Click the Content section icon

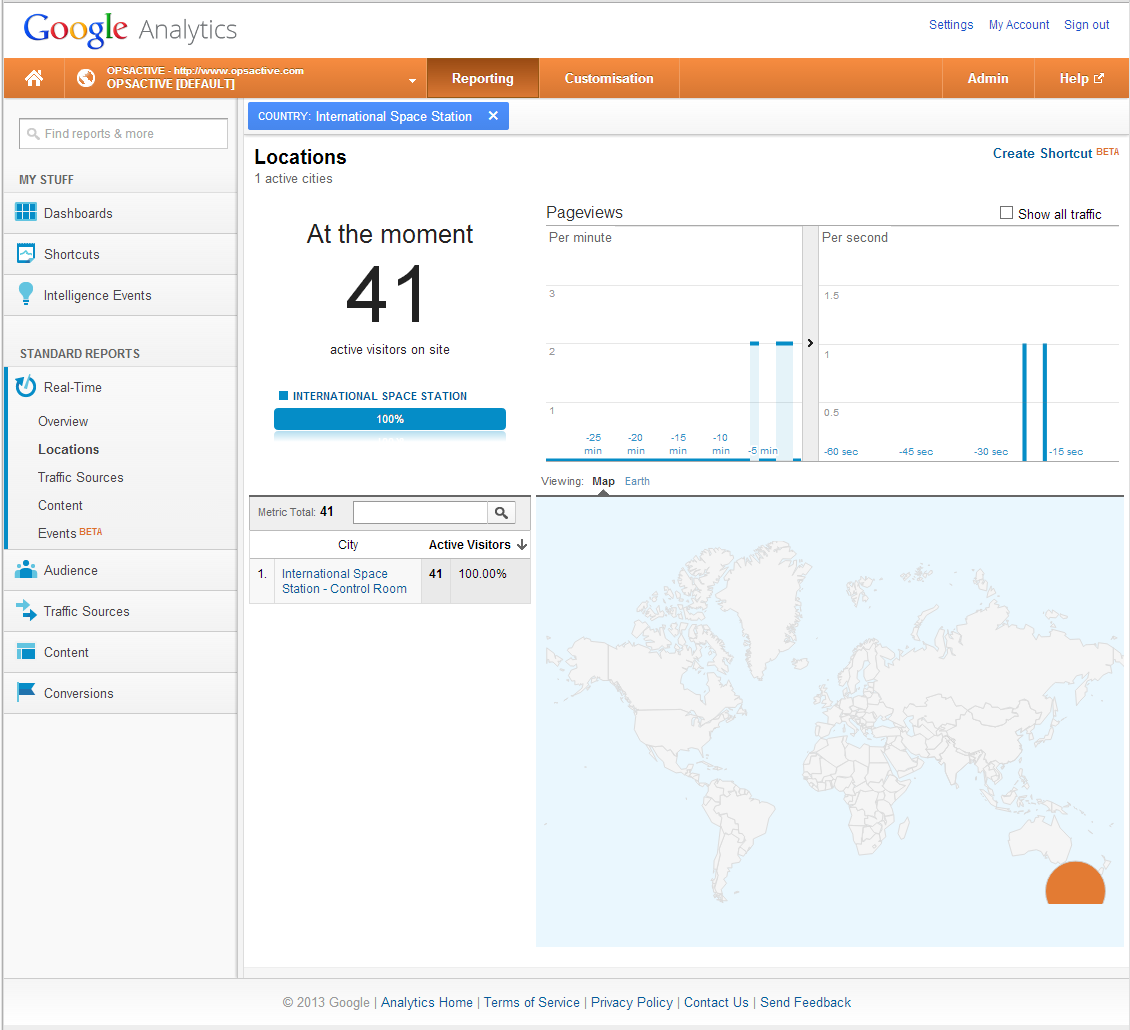click(x=26, y=652)
